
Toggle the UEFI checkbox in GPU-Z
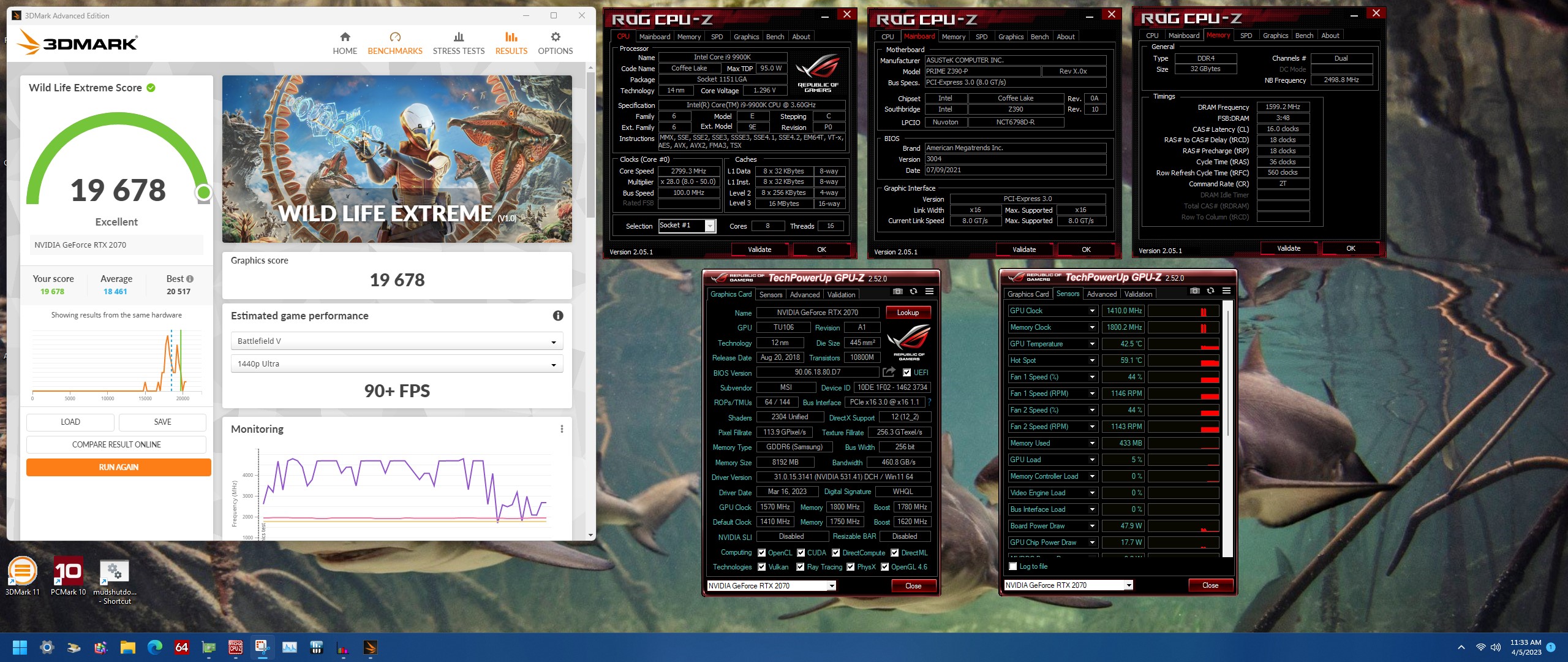[x=907, y=372]
